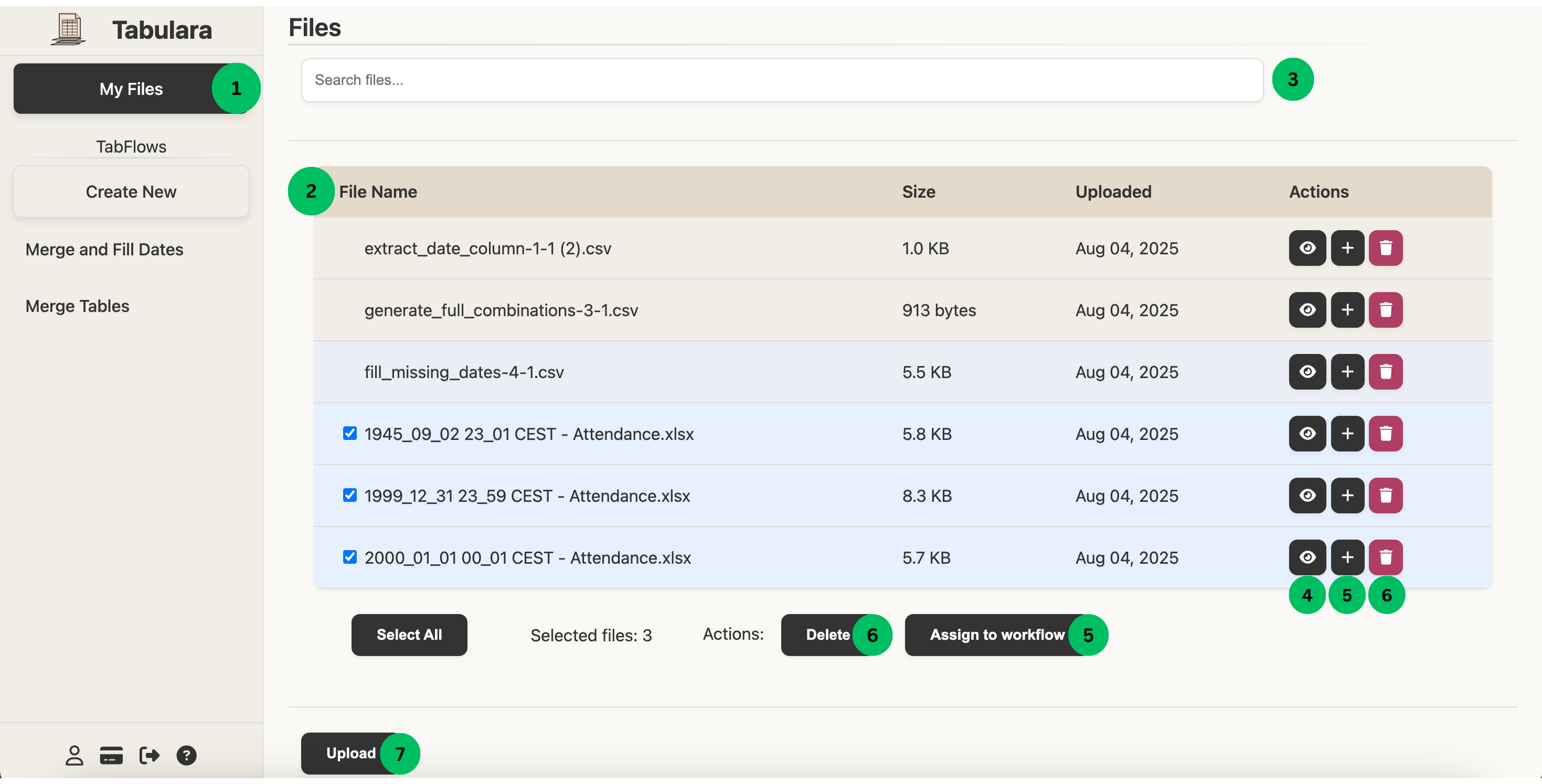Click the plus icon for 1945_09_02 Attendance file
Image resolution: width=1542 pixels, height=784 pixels.
1347,433
